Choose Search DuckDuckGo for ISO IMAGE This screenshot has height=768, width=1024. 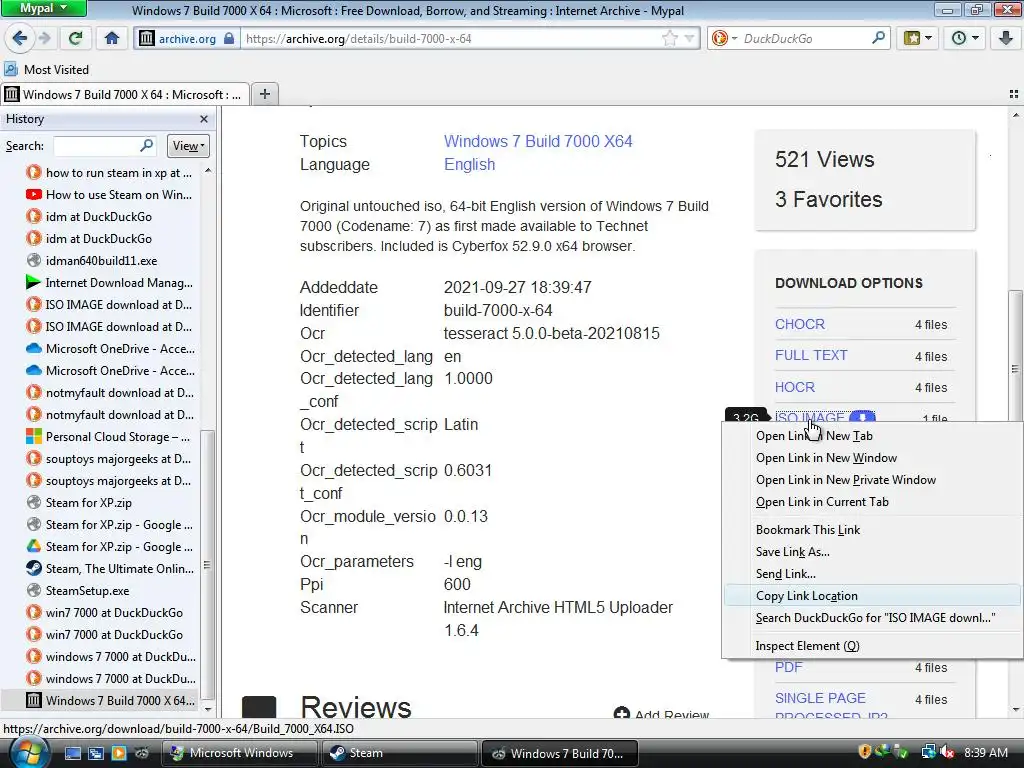pos(872,618)
